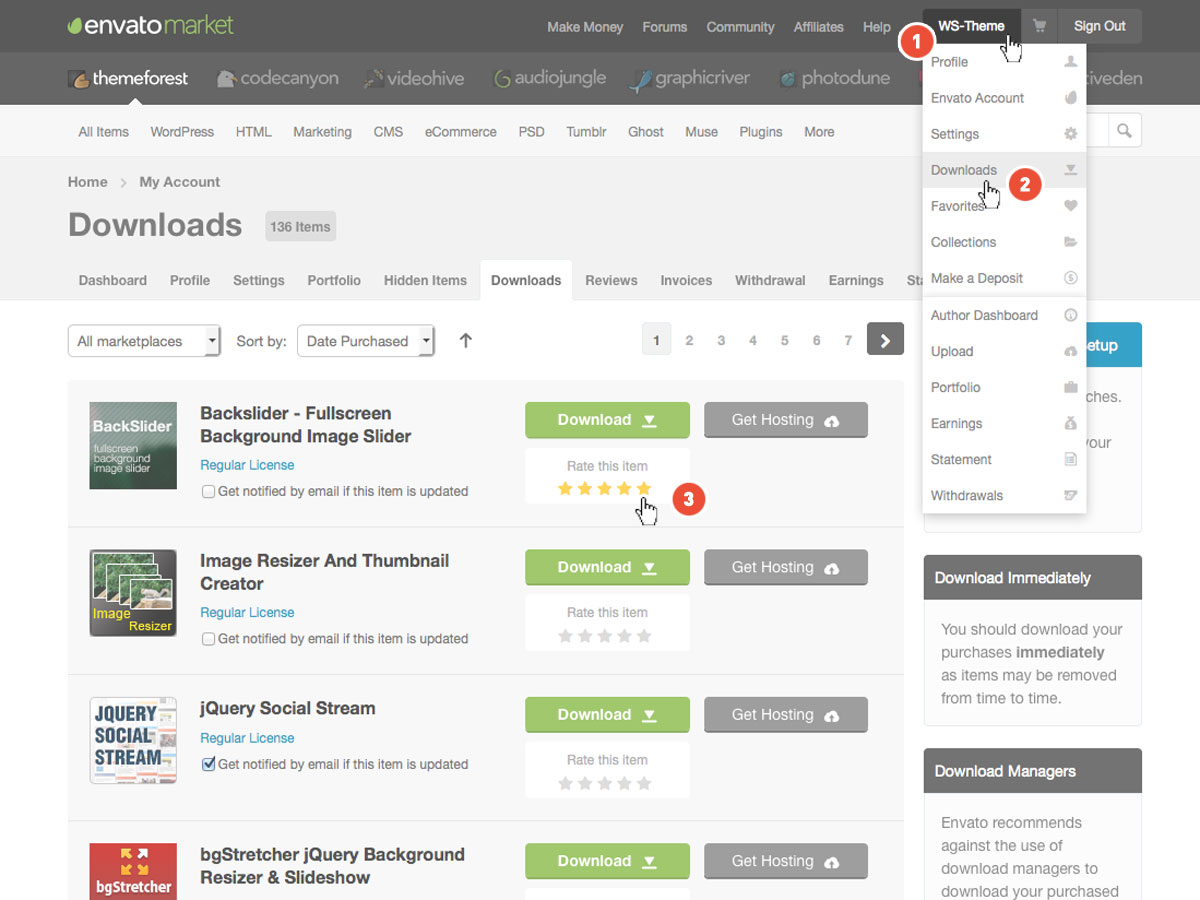Open the WordPress category menu
The height and width of the screenshot is (900, 1200).
tap(182, 132)
